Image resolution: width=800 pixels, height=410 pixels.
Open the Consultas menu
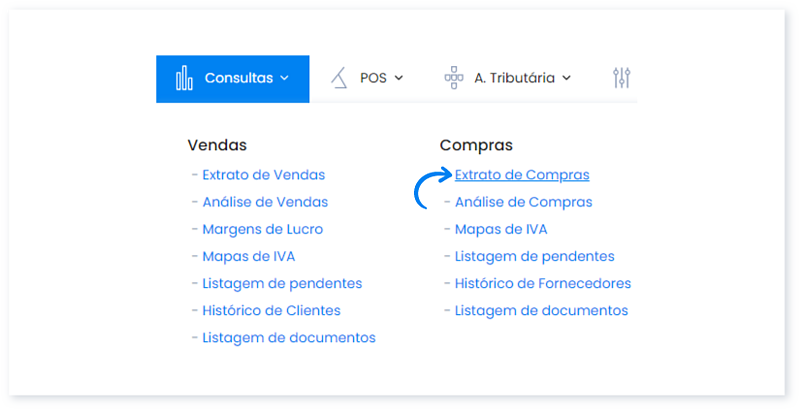[238, 78]
